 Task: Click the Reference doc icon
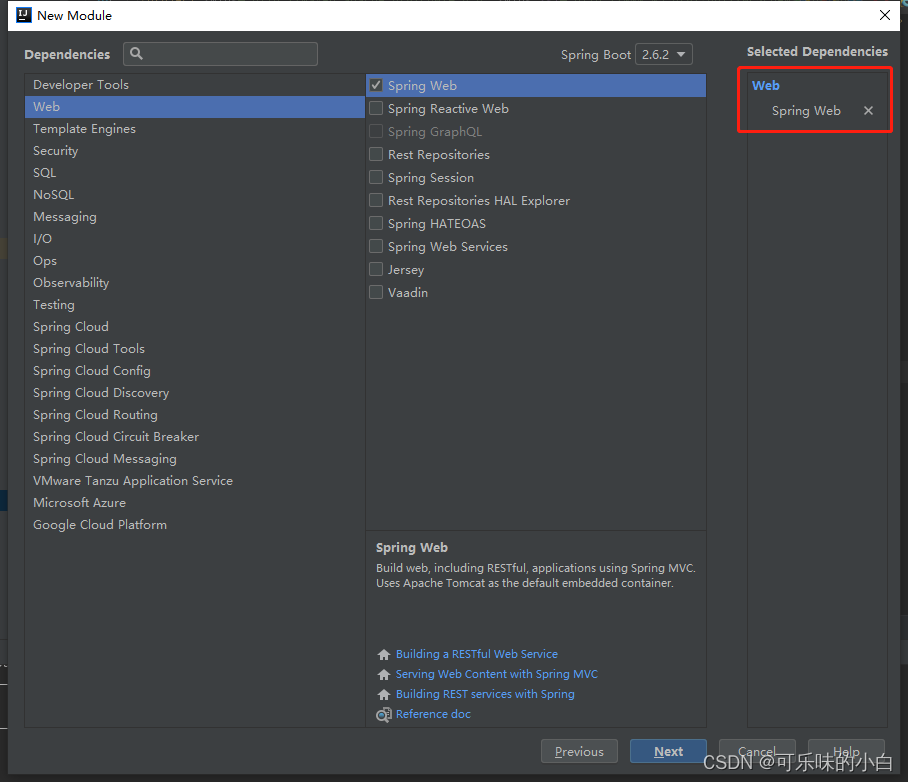point(383,715)
